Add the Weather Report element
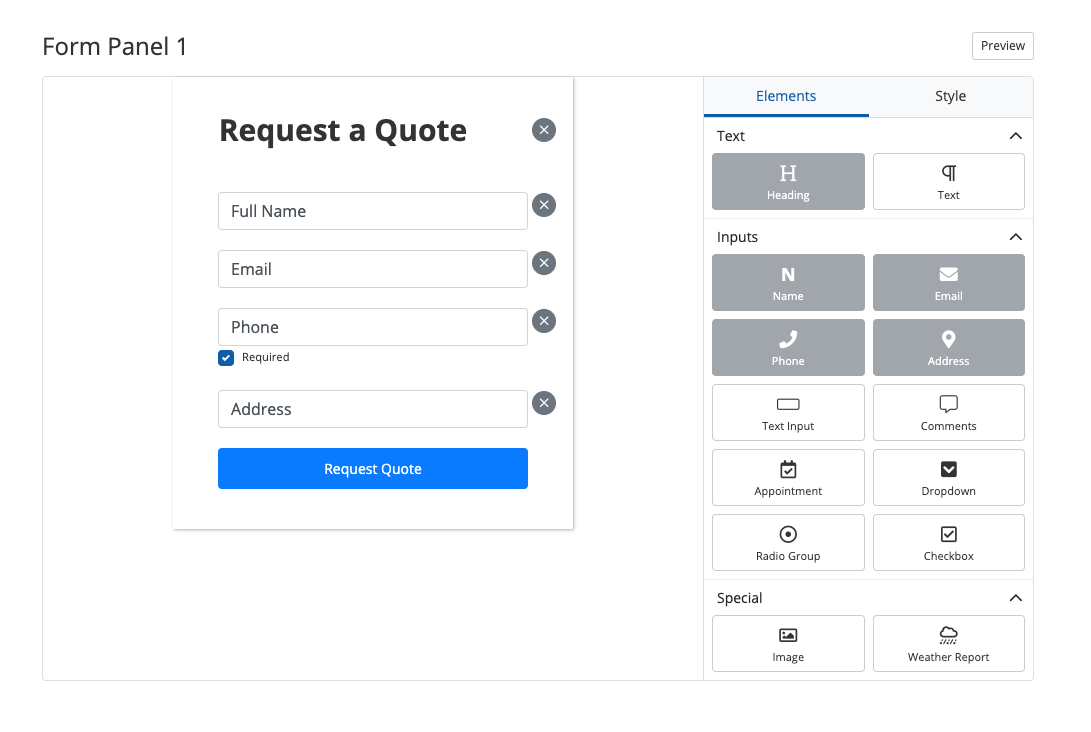The height and width of the screenshot is (732, 1091). click(x=948, y=643)
